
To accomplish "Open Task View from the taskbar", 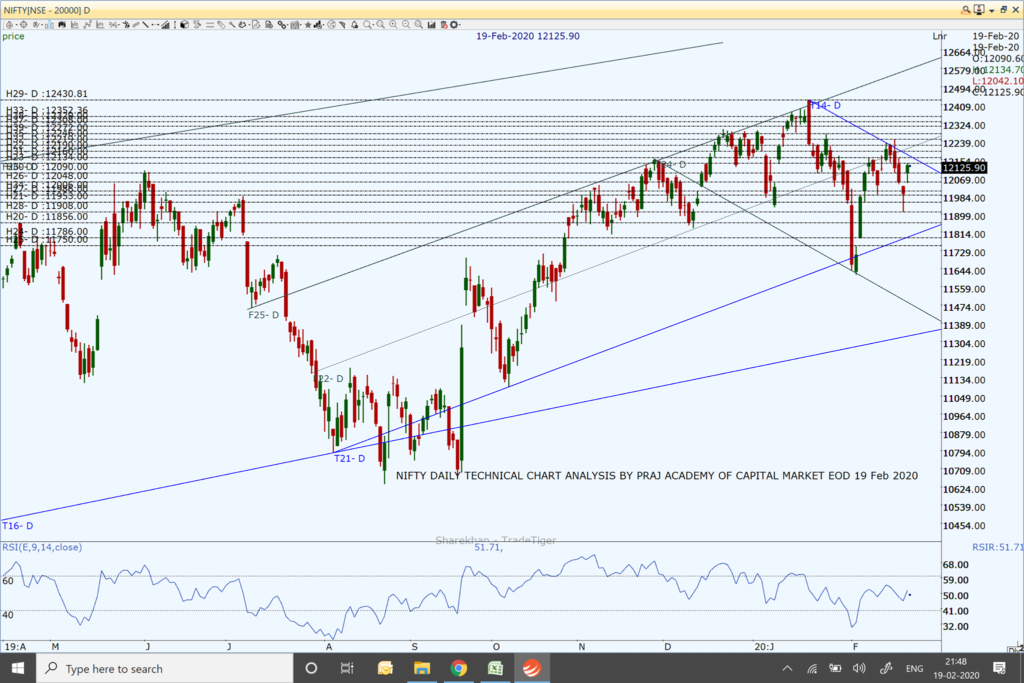I will [x=347, y=668].
